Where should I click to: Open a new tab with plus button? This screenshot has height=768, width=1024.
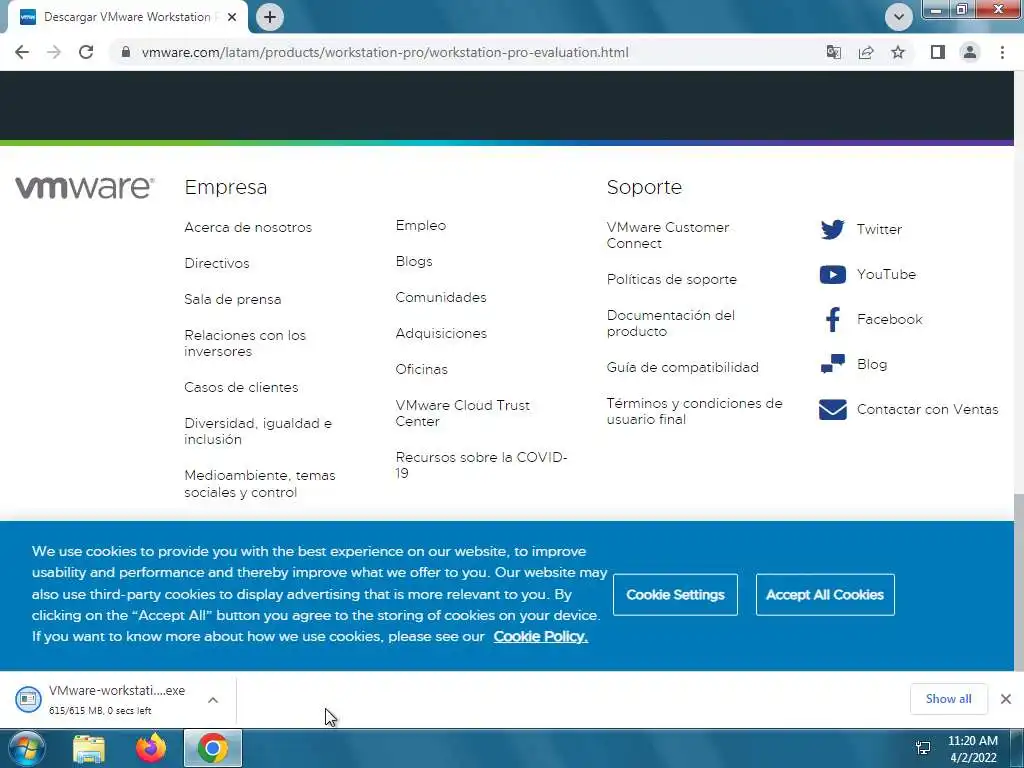pyautogui.click(x=270, y=17)
